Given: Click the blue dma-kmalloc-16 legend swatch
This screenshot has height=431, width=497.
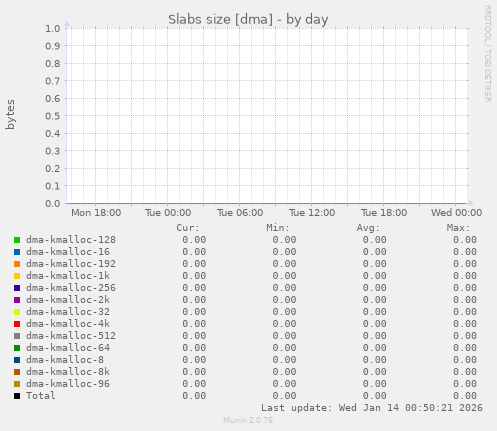Looking at the screenshot, I should click(x=17, y=252).
